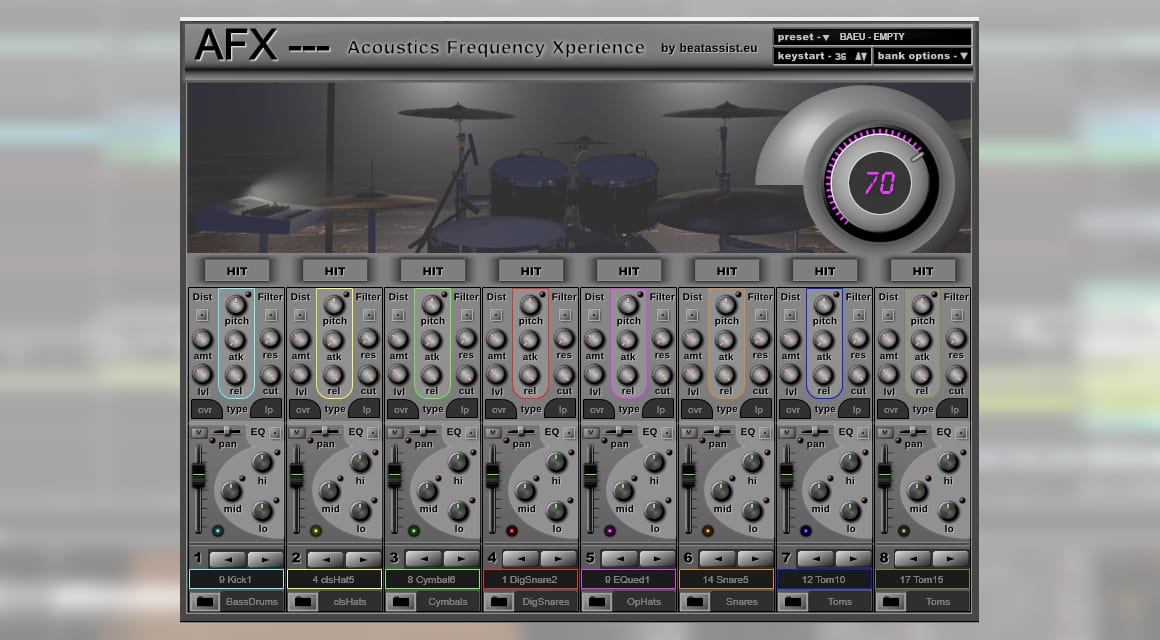Click the cut knob on the Cymbal6 channel
This screenshot has width=1160, height=640.
464,374
